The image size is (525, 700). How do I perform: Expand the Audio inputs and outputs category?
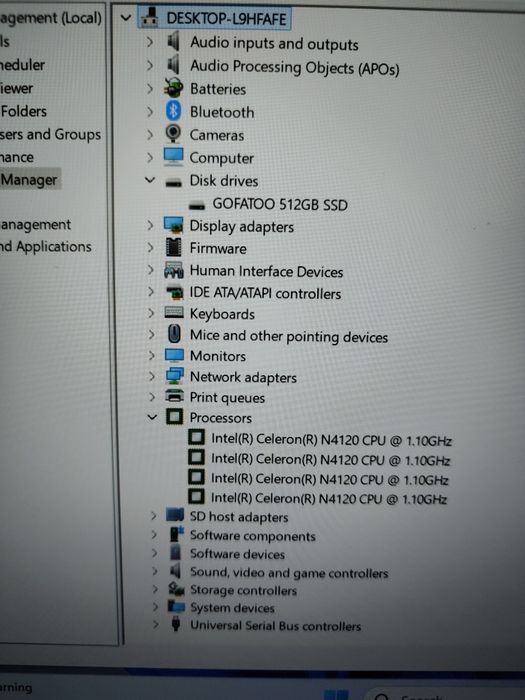point(150,42)
